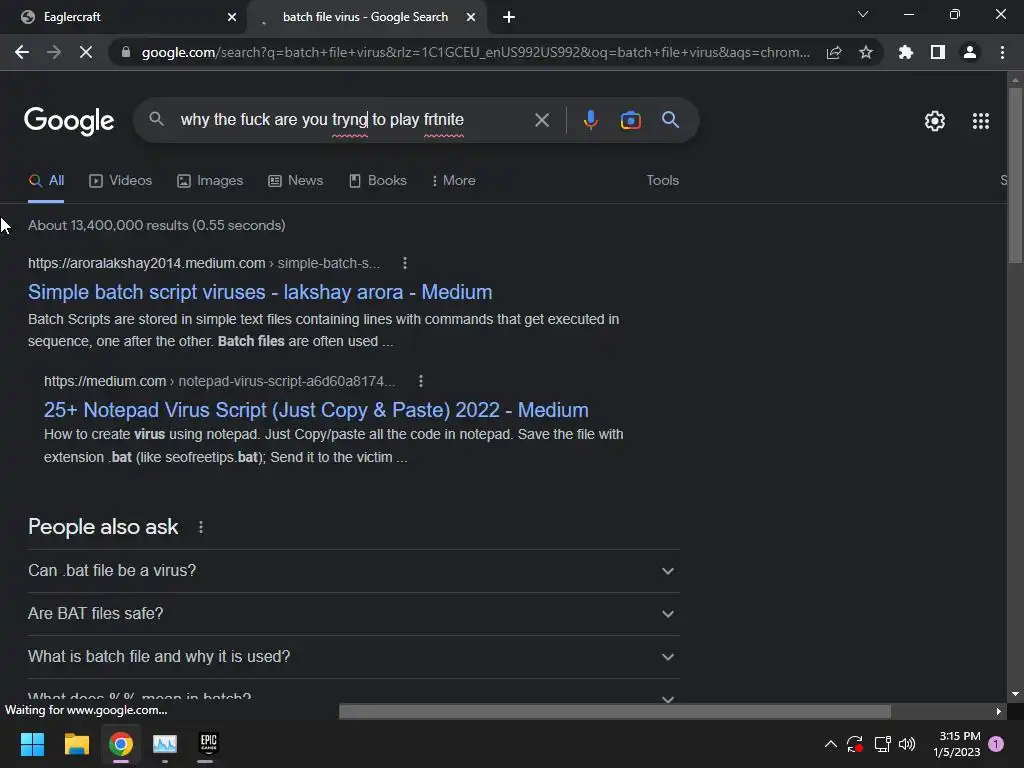Expand 'What is batch file and why' question
Screen dimensions: 1024x768
point(353,657)
